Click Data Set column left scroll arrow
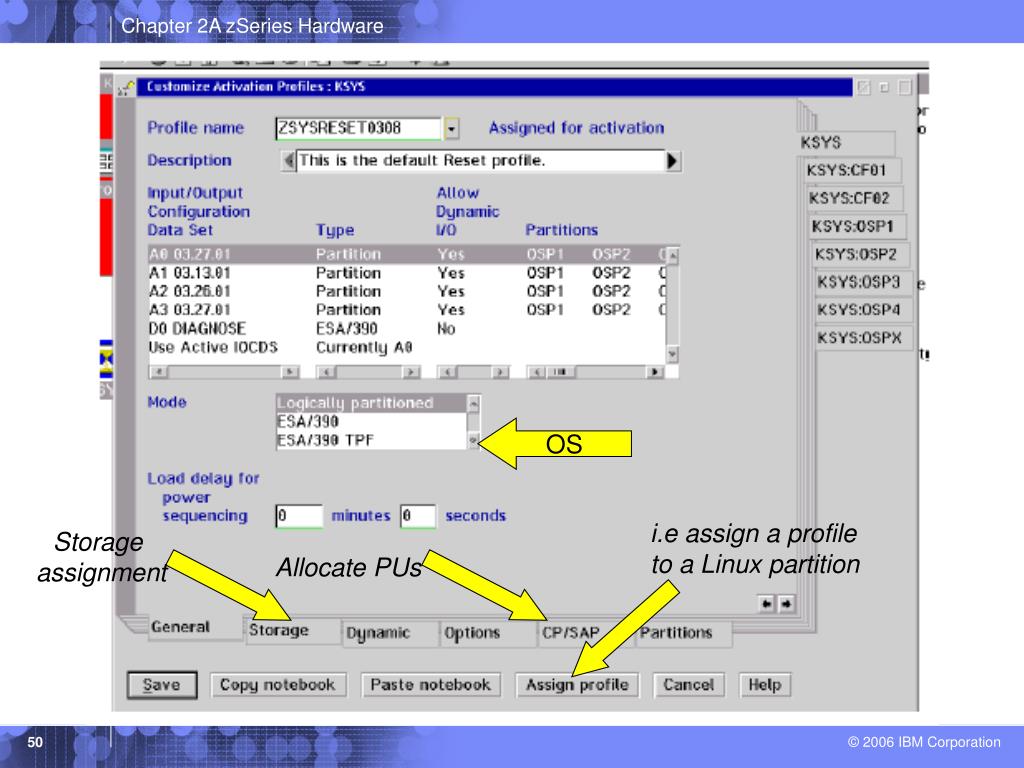The image size is (1024, 768). coord(158,372)
